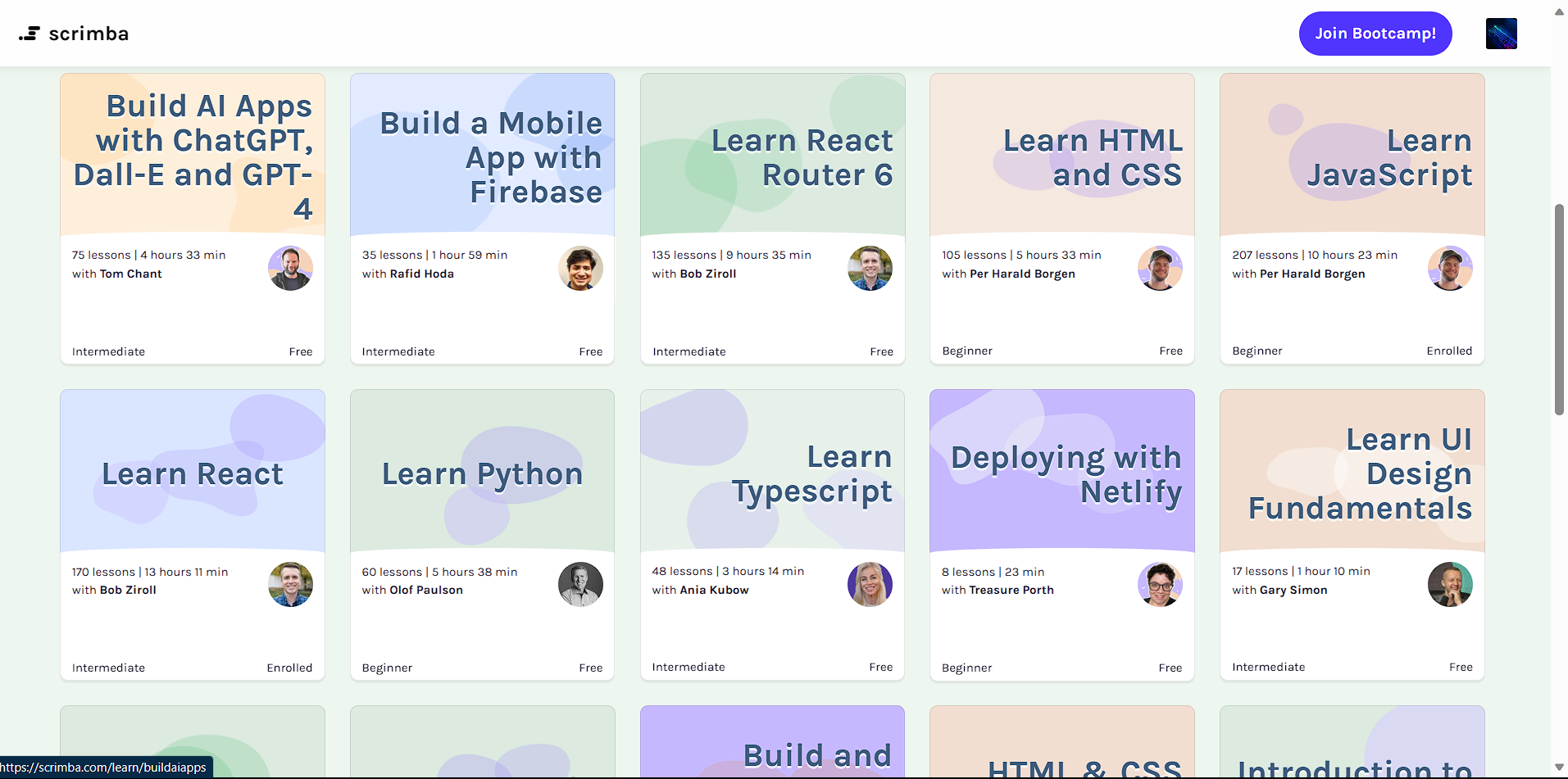Open the partially visible 'Build and' course card

pos(772,742)
